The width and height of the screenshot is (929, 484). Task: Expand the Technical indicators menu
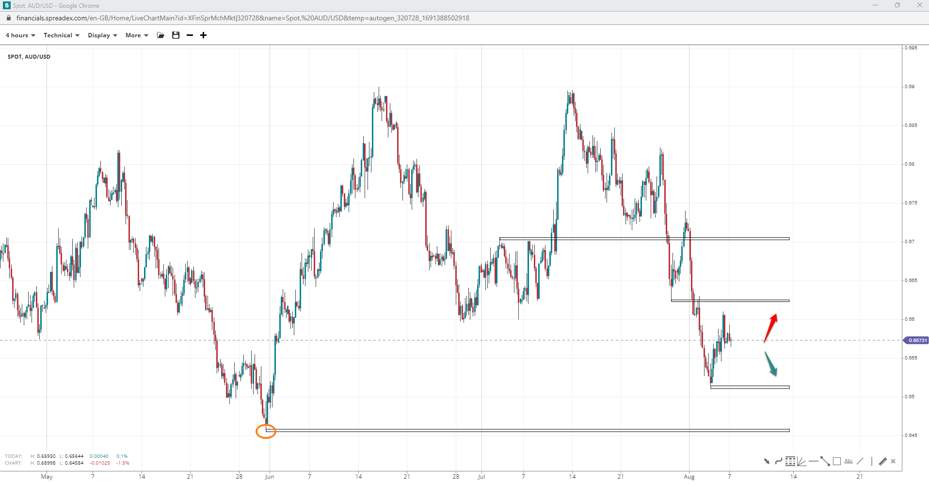61,35
